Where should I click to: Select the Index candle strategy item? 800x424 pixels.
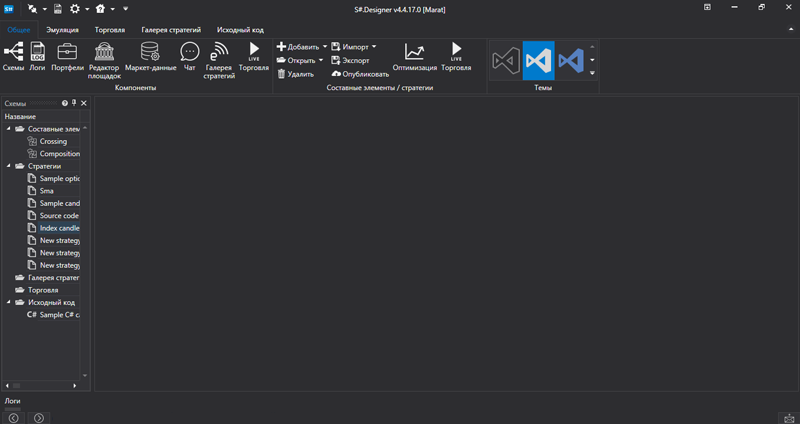pos(58,228)
